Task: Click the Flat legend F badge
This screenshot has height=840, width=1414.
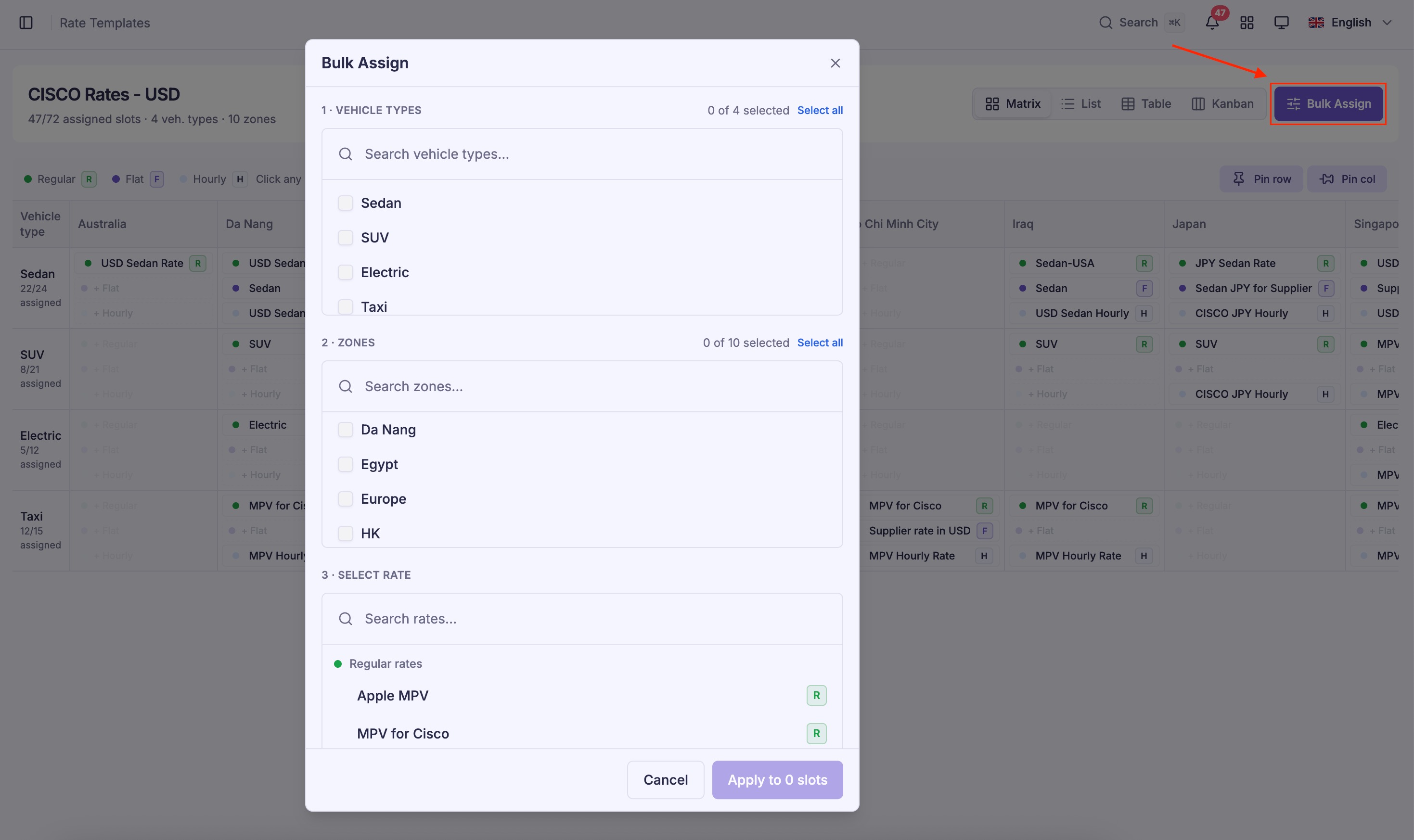Action: point(157,179)
